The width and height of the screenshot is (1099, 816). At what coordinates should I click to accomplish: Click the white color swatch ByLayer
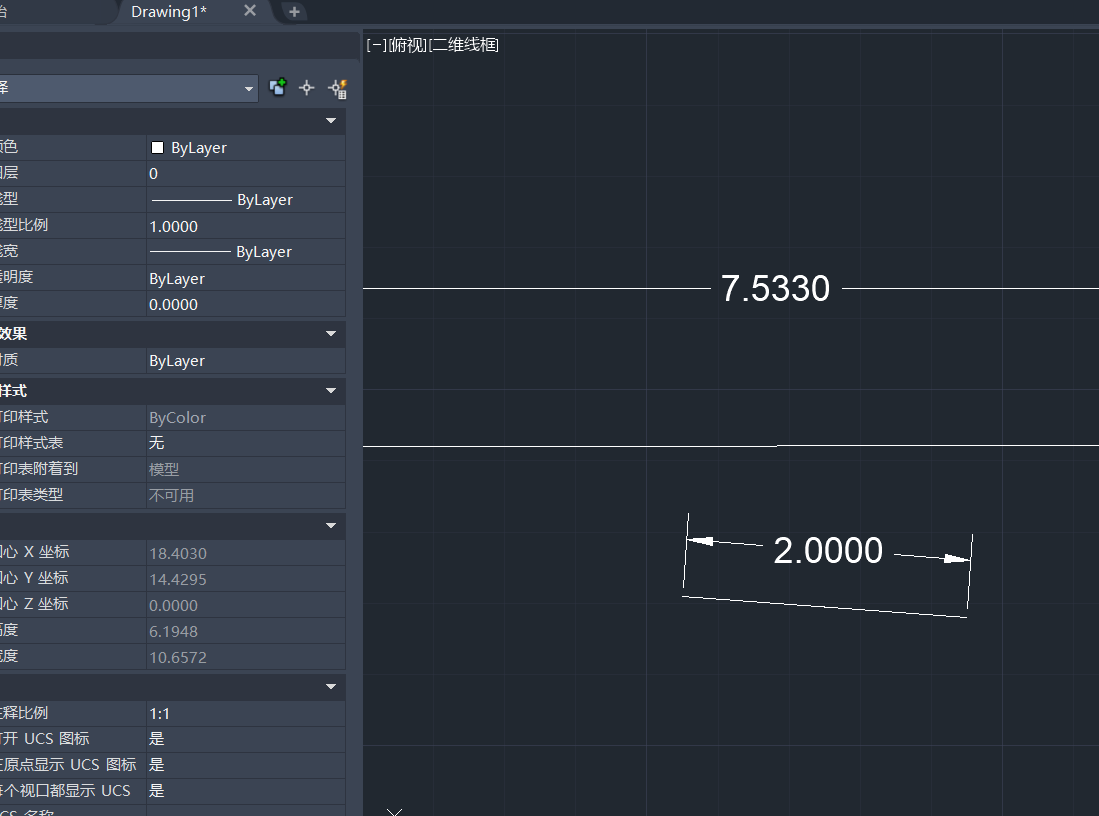(x=157, y=147)
